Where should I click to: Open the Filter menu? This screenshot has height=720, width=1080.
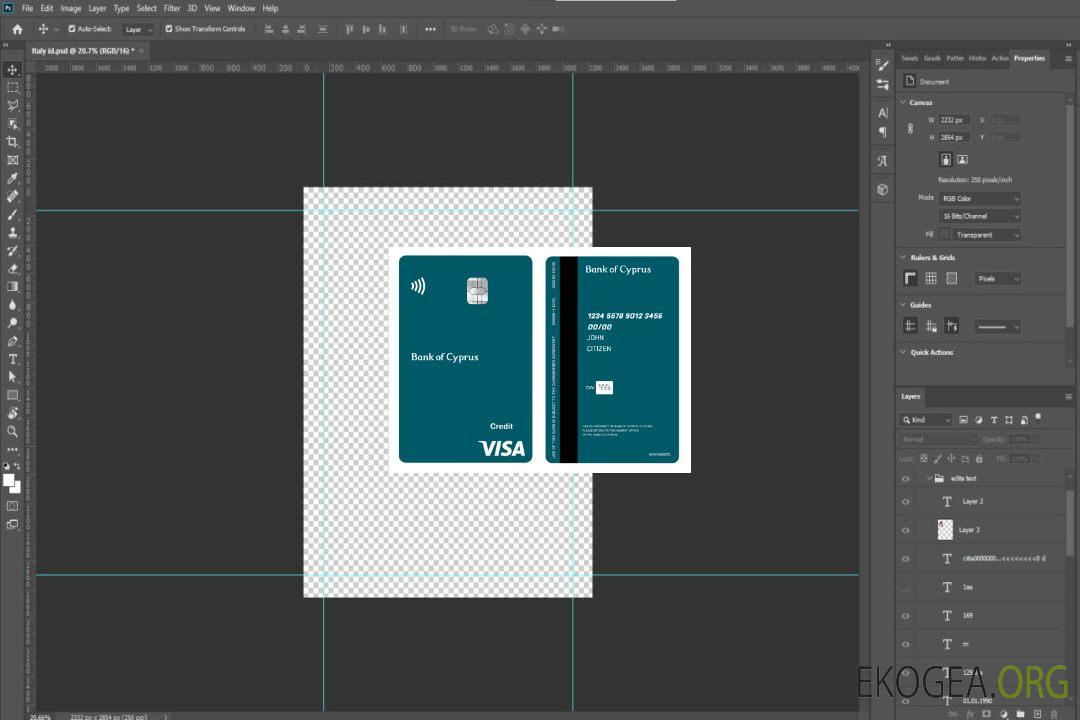[172, 8]
